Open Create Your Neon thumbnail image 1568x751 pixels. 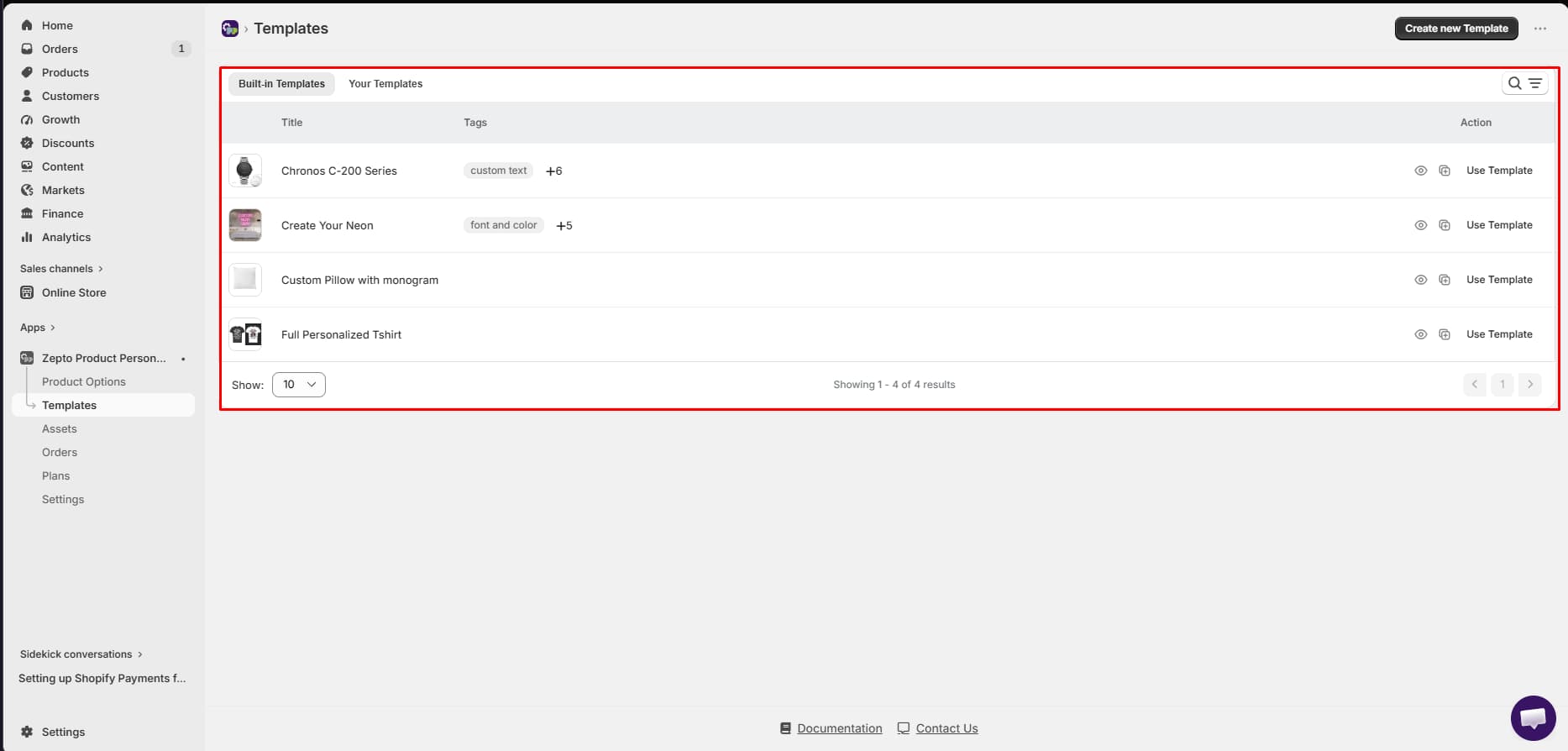click(245, 225)
